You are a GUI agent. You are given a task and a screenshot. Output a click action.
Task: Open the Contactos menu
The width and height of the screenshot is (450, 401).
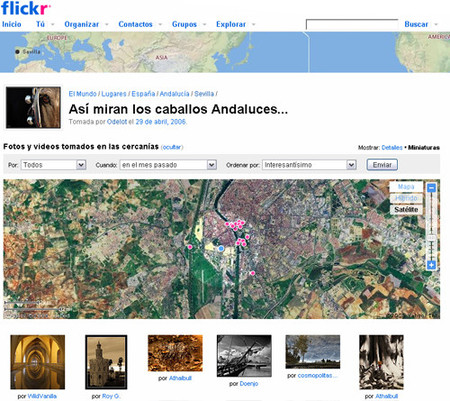(x=135, y=24)
